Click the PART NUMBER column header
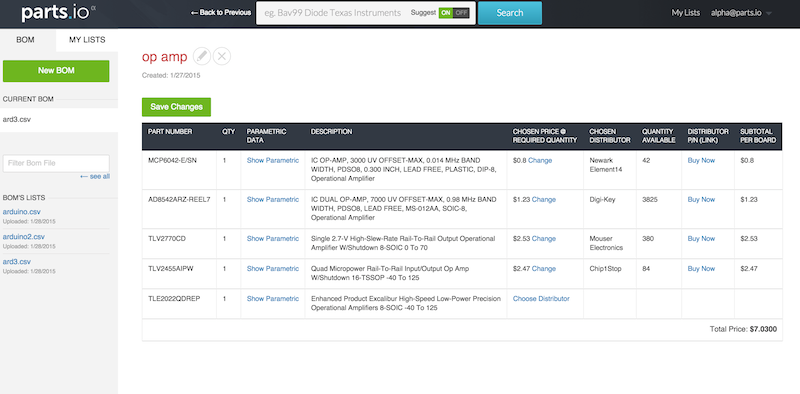800x394 pixels. point(170,132)
